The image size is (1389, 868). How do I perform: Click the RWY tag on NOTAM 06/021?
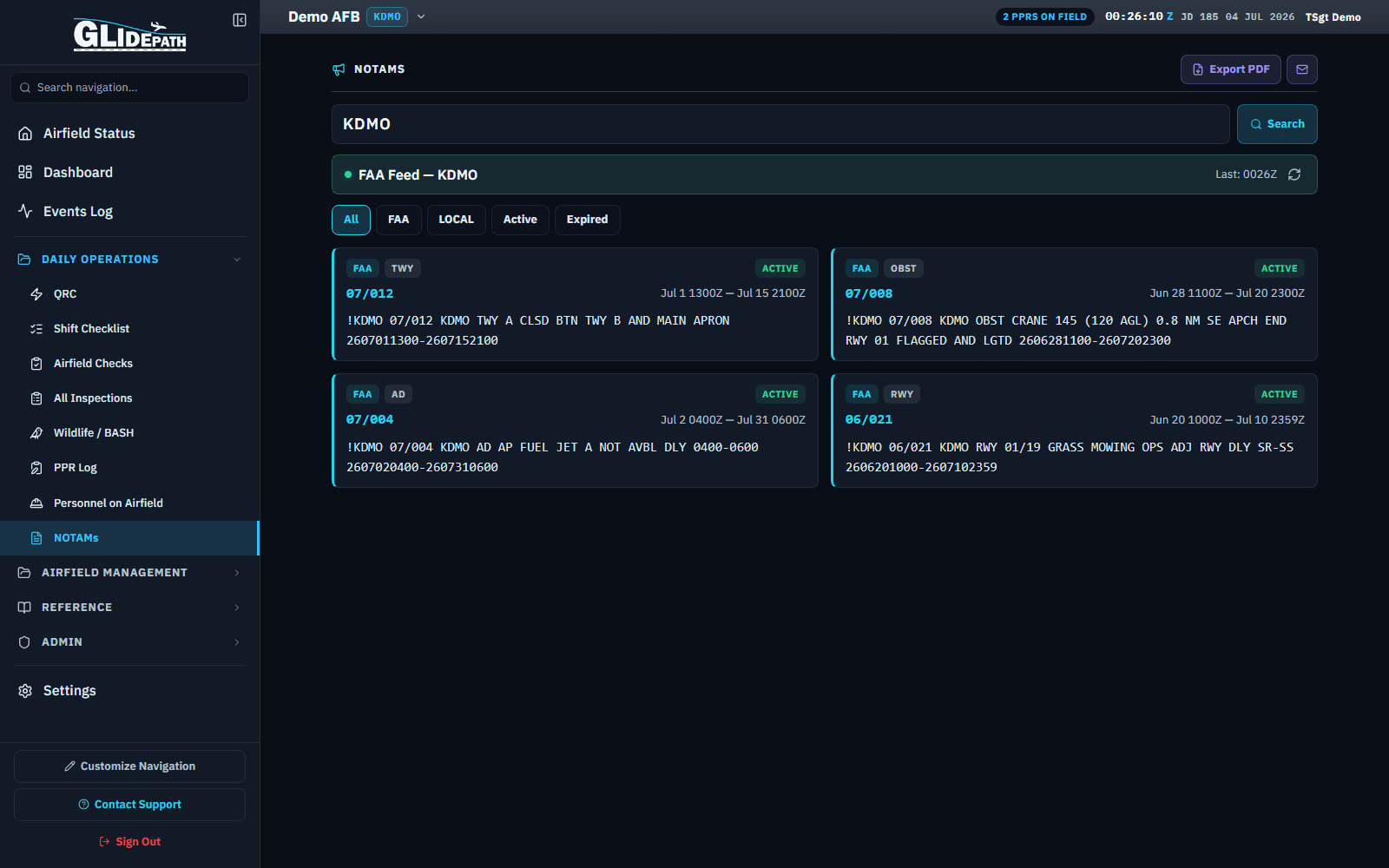tap(902, 395)
